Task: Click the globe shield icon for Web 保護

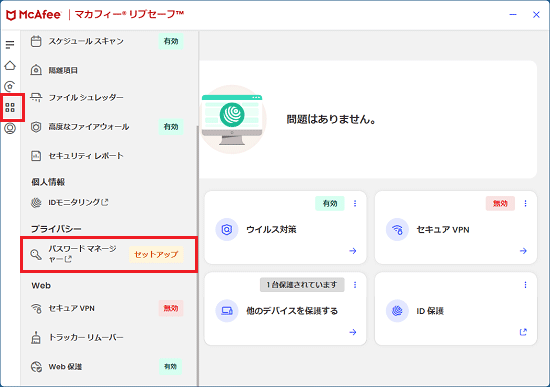Action: tap(36, 367)
